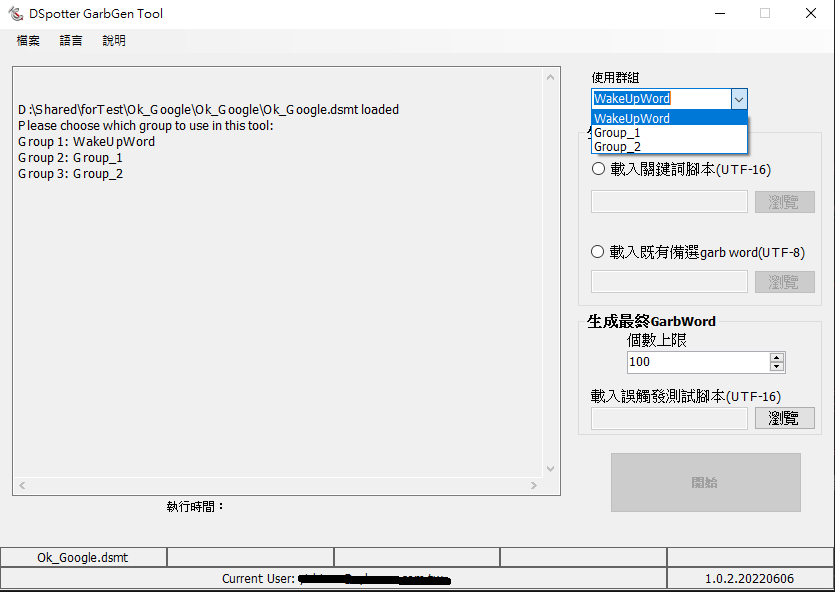Collapse the 使用群組 dropdown arrow
Screen dimensions: 835x592
click(x=738, y=99)
